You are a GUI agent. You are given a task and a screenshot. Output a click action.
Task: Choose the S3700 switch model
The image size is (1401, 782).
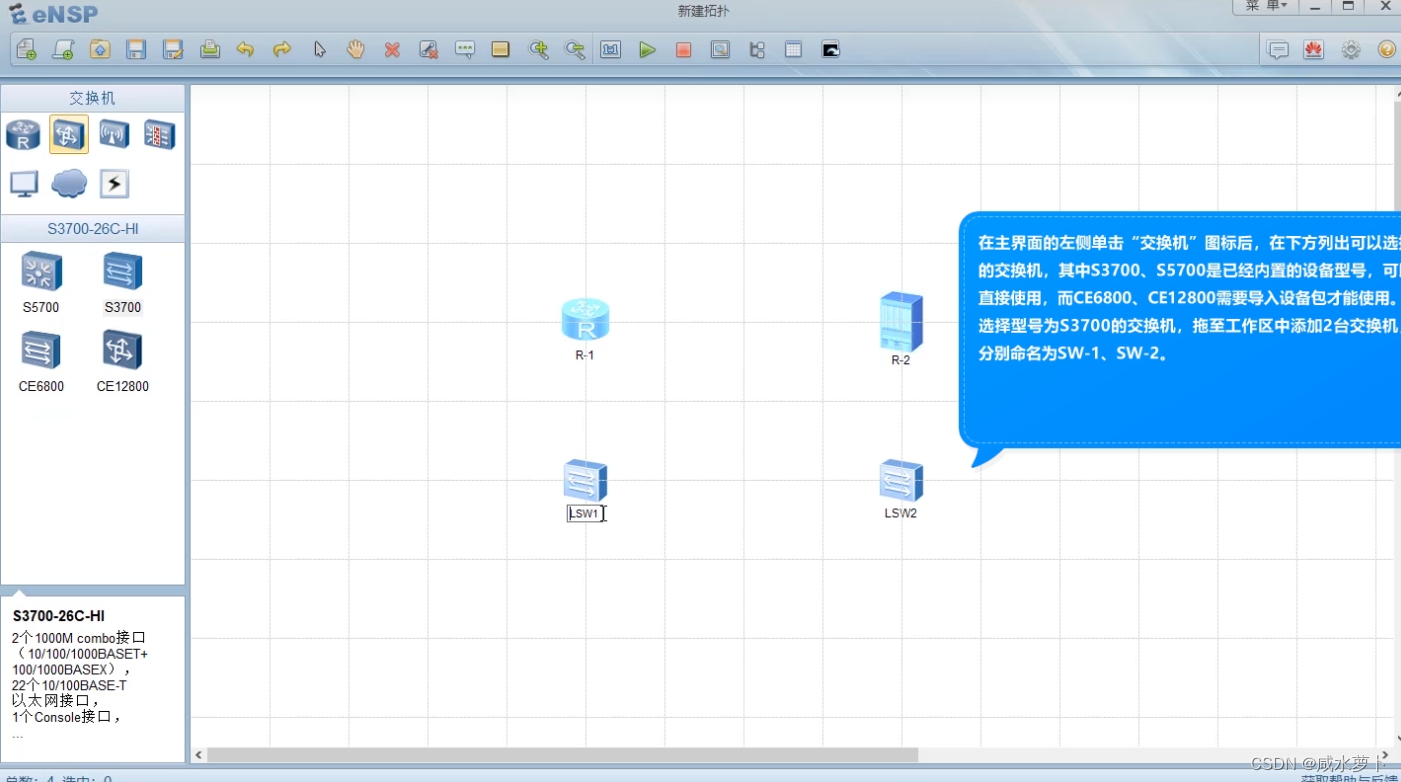coord(123,282)
